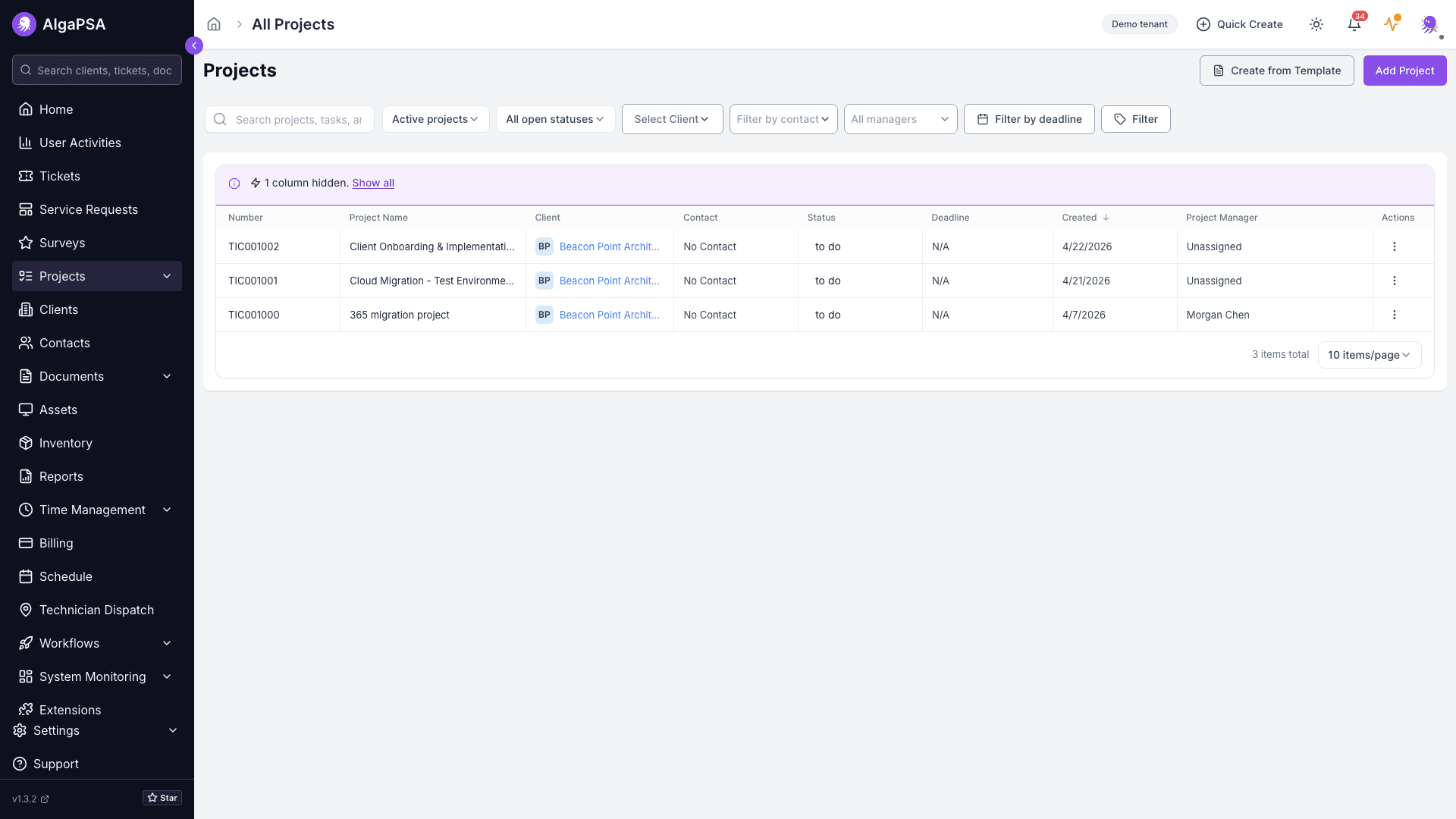
Task: Focus the Search projects input field
Action: pyautogui.click(x=290, y=119)
